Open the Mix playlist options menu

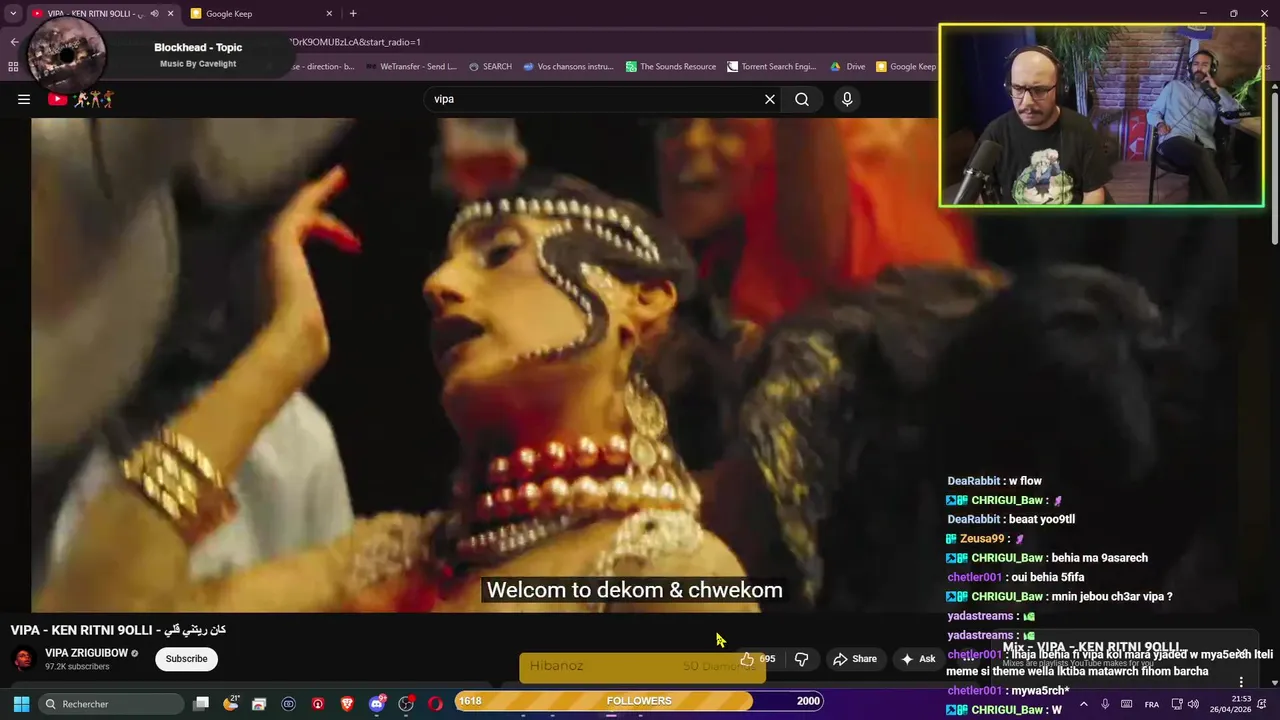click(1241, 682)
